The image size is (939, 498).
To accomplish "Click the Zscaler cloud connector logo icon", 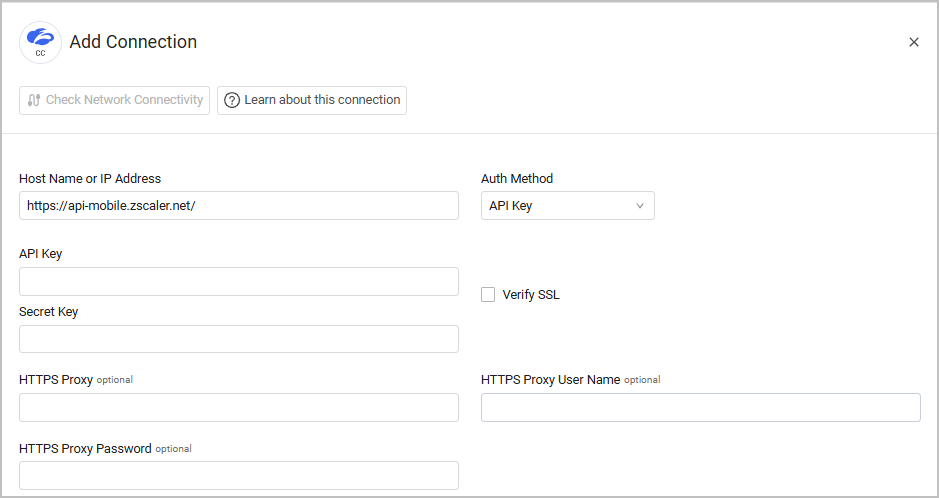I will [40, 42].
